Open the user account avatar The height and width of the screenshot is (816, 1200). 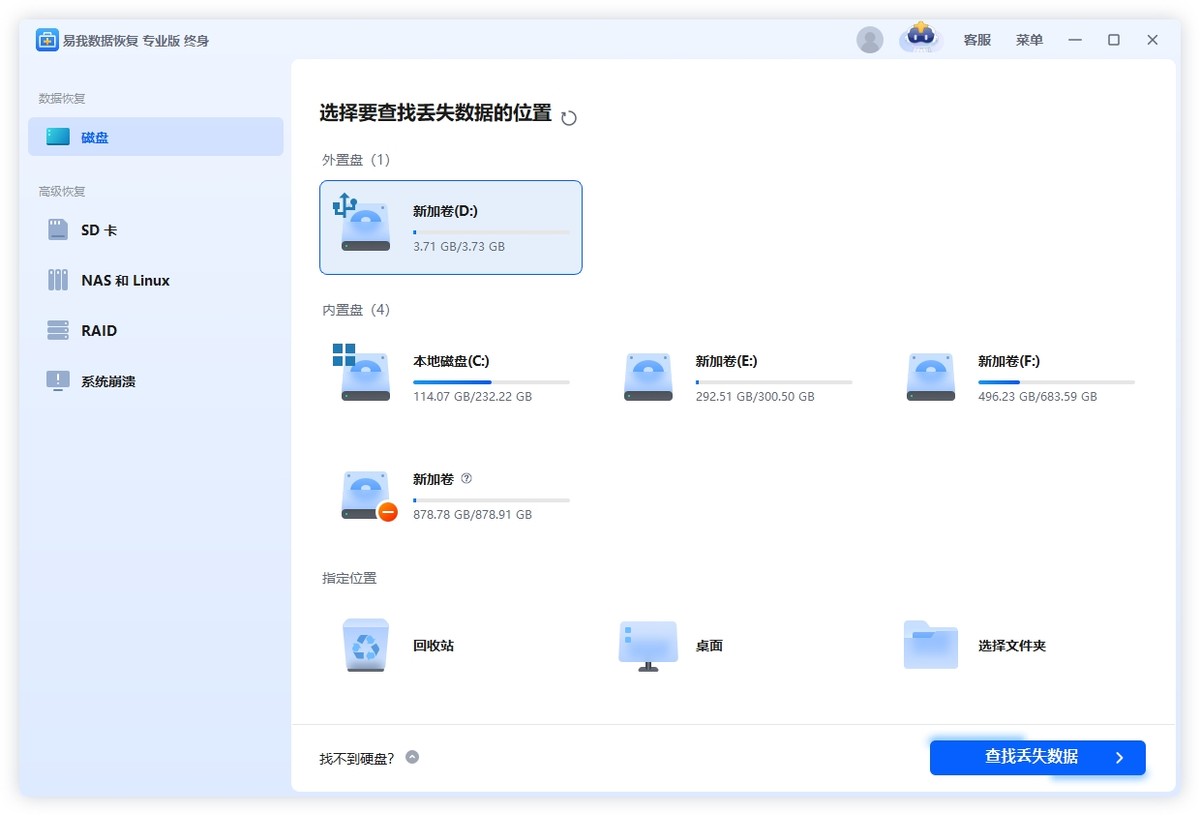[x=869, y=39]
